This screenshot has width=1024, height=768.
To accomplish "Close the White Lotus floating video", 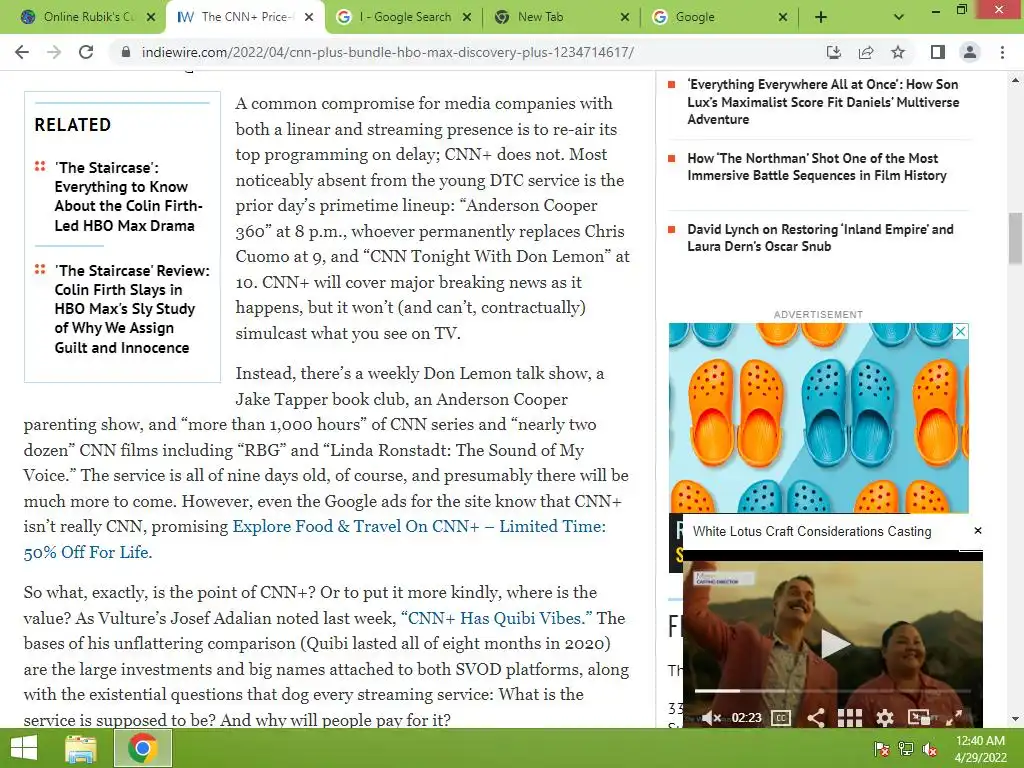I will [x=978, y=530].
